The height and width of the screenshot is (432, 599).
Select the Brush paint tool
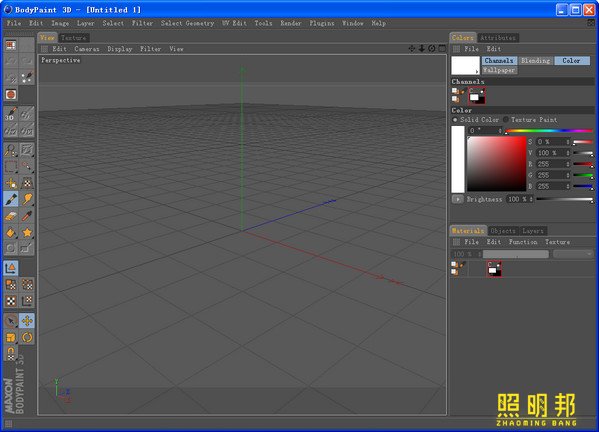point(11,199)
